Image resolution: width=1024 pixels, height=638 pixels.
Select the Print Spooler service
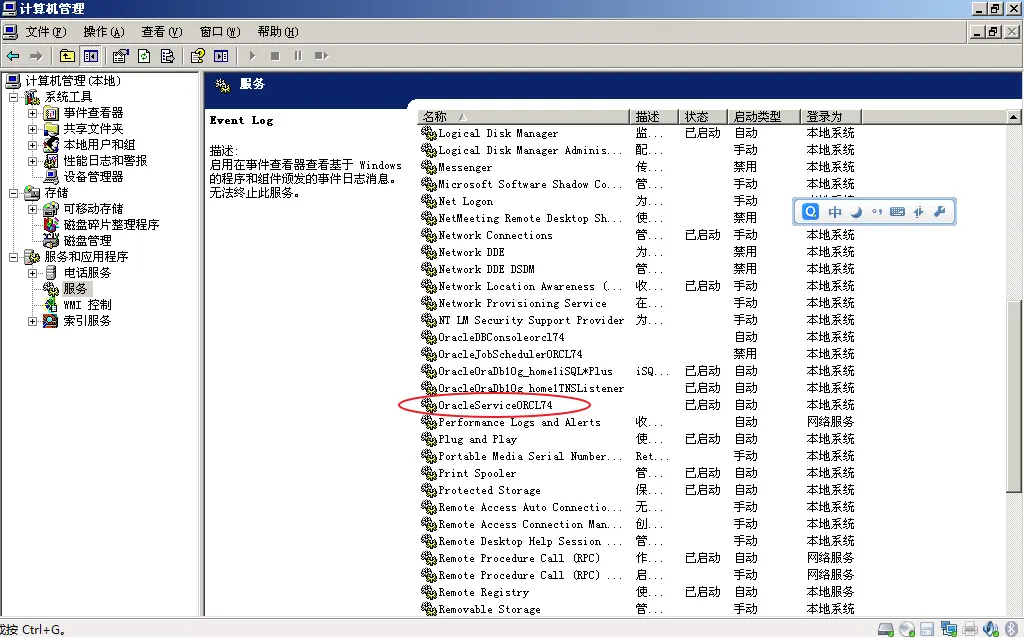(477, 473)
